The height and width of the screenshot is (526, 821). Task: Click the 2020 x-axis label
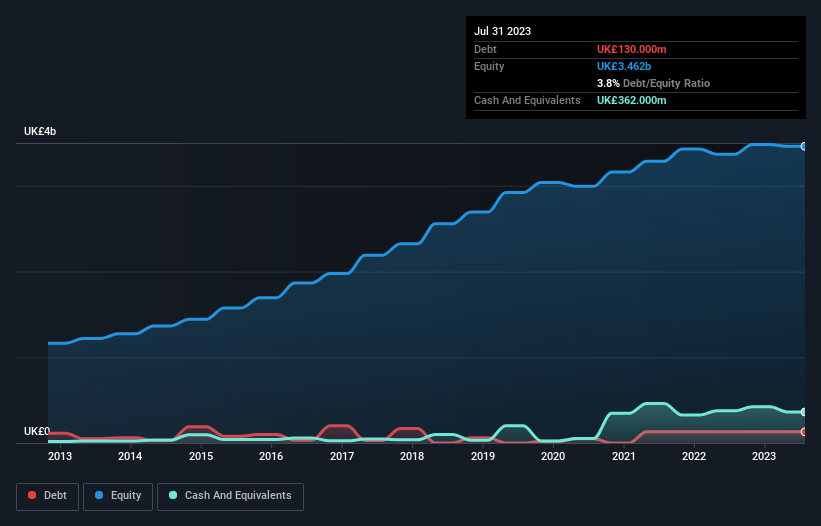[x=553, y=456]
